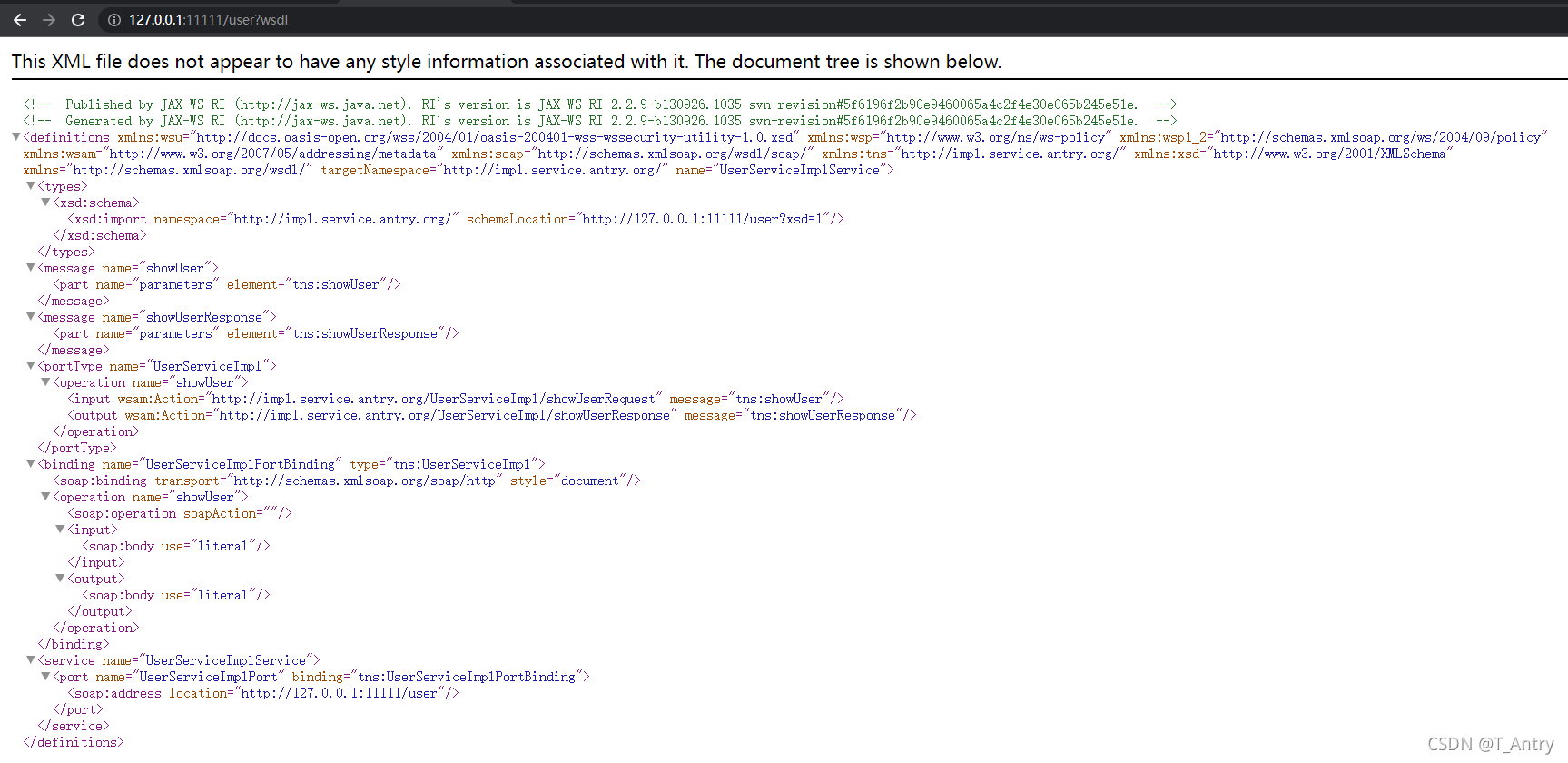1568x763 pixels.
Task: Click the 'Generated by JAX-WS RI' comment
Action: click(600, 121)
